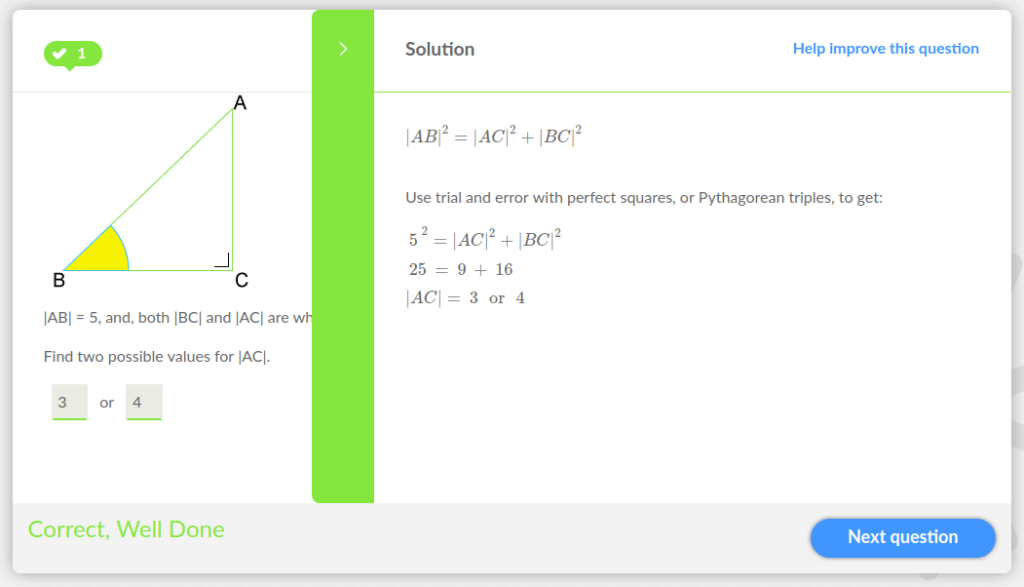
Task: Select the first answer field containing 3
Action: pyautogui.click(x=69, y=402)
